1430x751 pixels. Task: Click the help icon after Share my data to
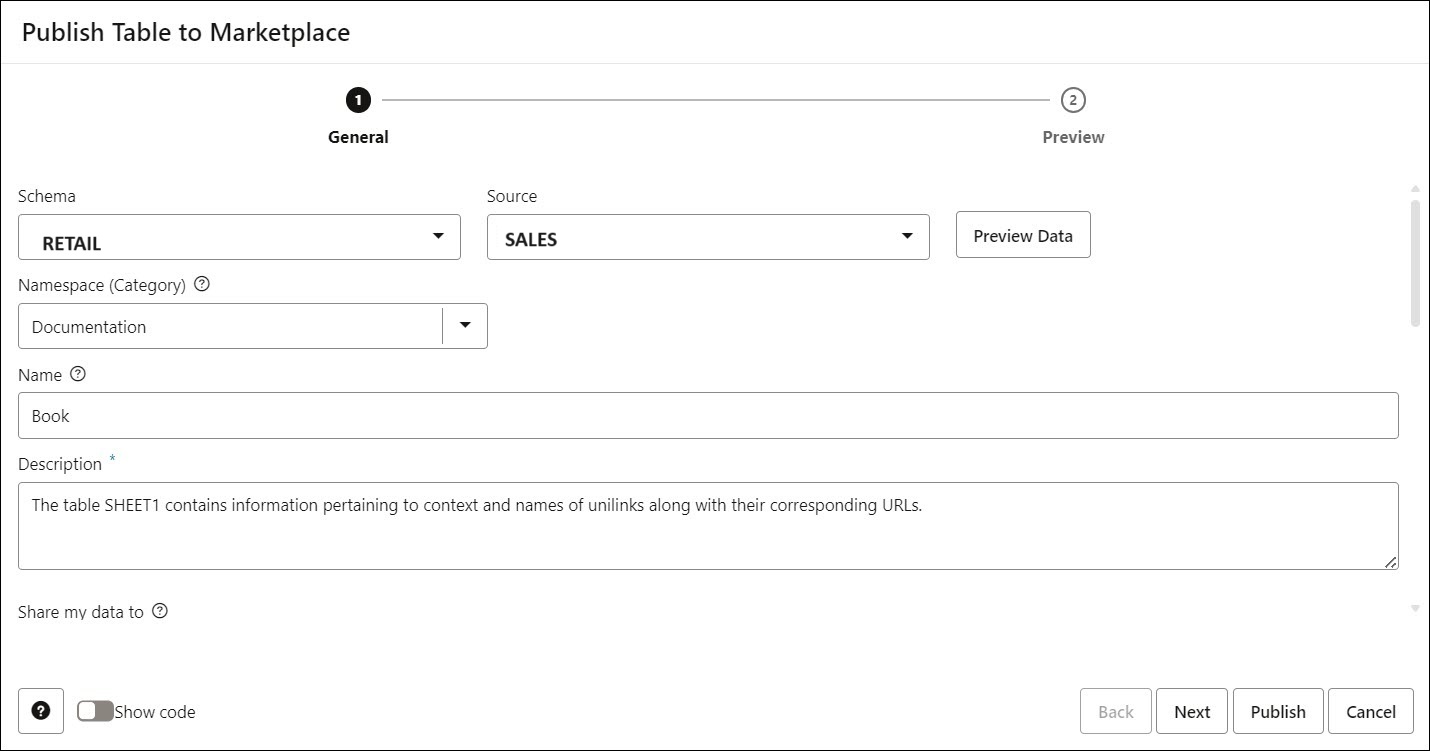coord(160,611)
